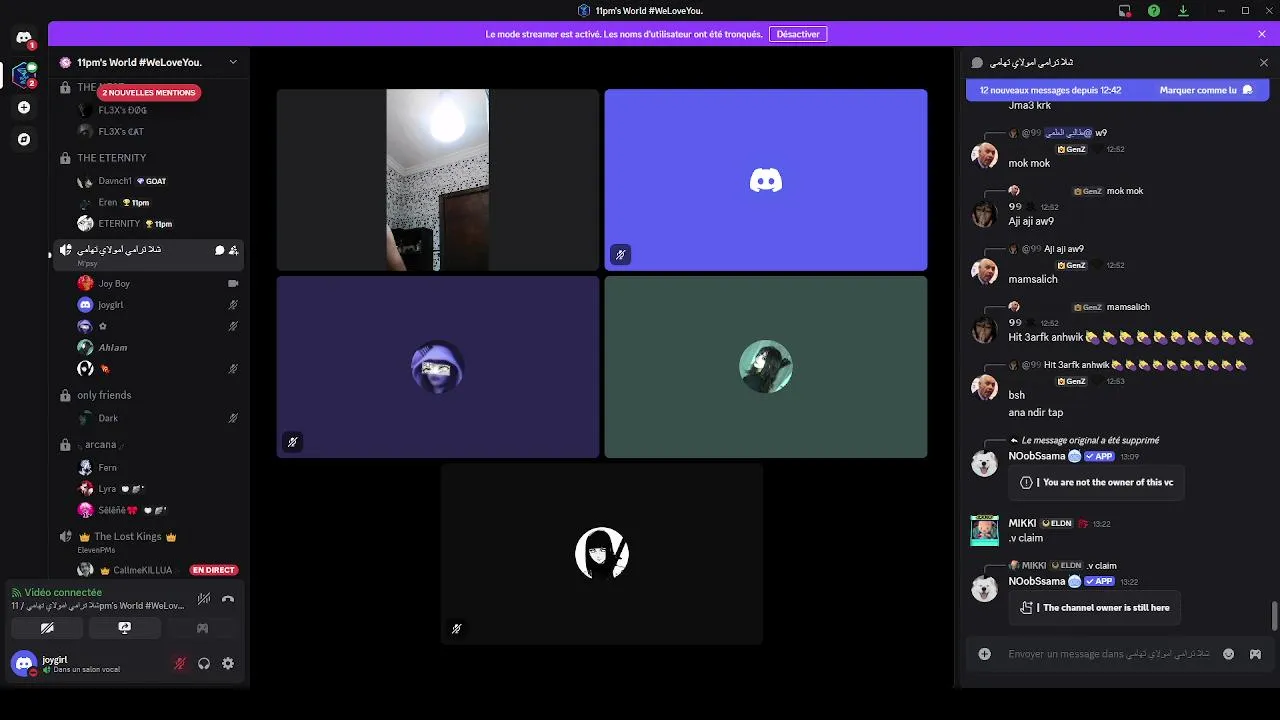Image resolution: width=1280 pixels, height=720 pixels.
Task: Select the 11pm's World server icon
Action: [24, 75]
